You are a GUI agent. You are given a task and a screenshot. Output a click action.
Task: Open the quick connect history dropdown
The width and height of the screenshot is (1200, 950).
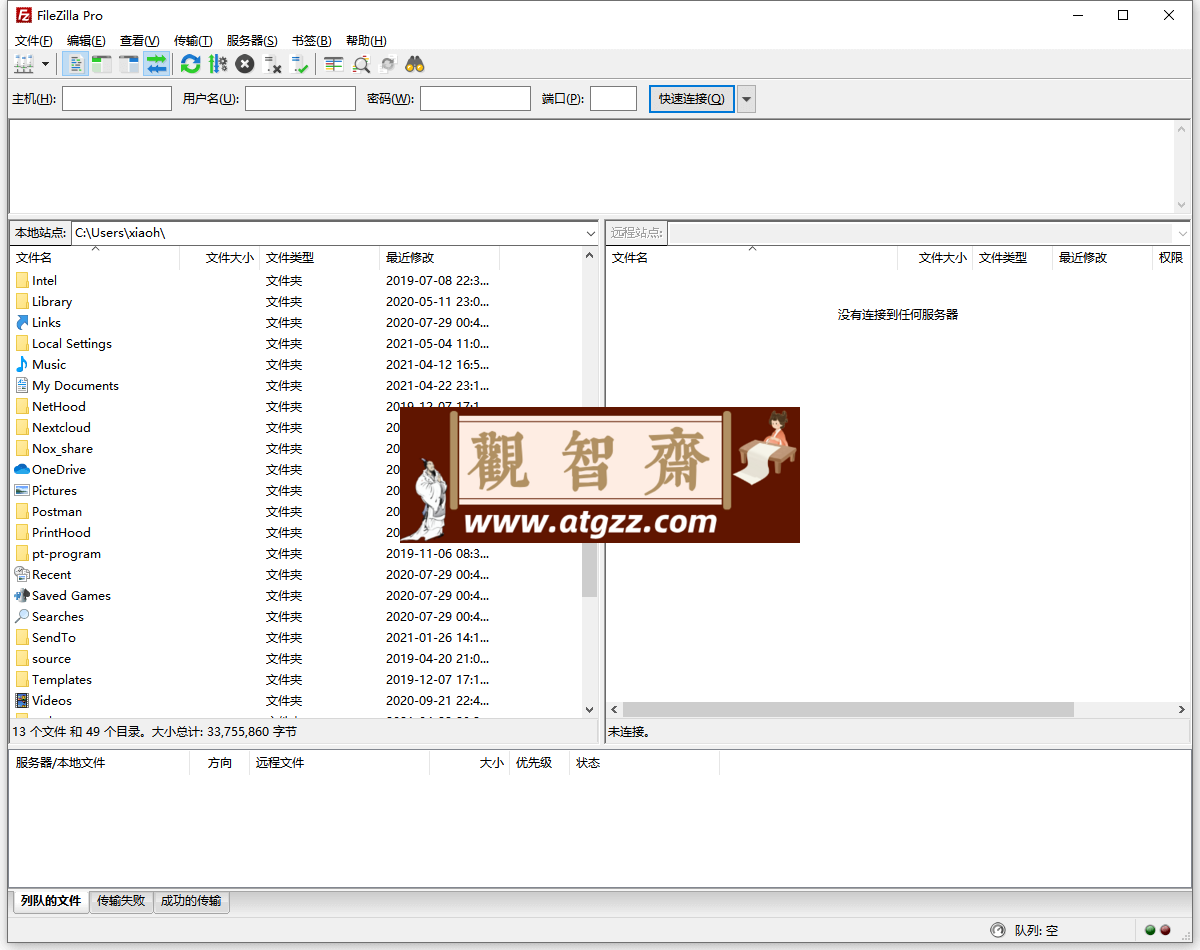tap(746, 98)
